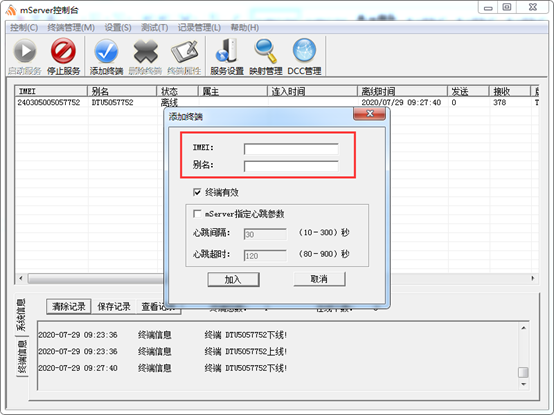Click log entry at 09:23:36 下线

pyautogui.click(x=163, y=335)
